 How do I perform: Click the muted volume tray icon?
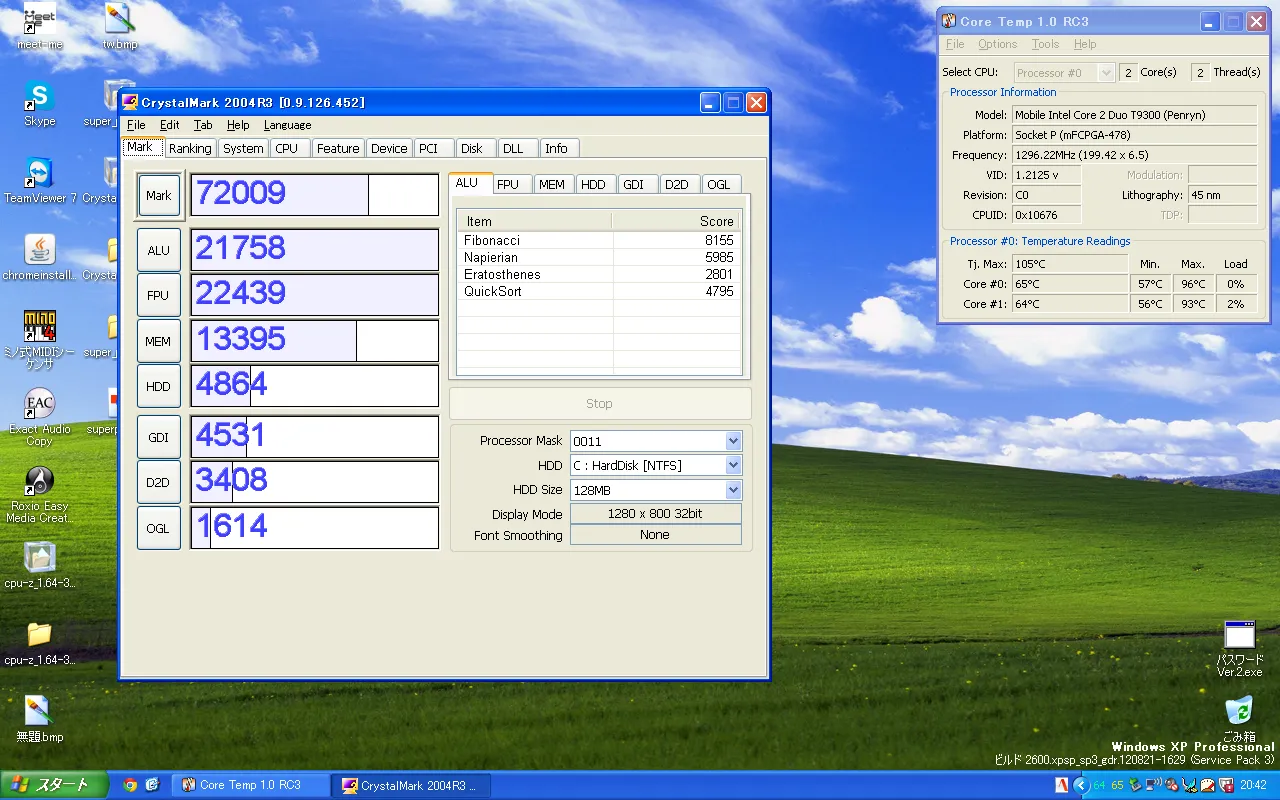coord(1171,785)
